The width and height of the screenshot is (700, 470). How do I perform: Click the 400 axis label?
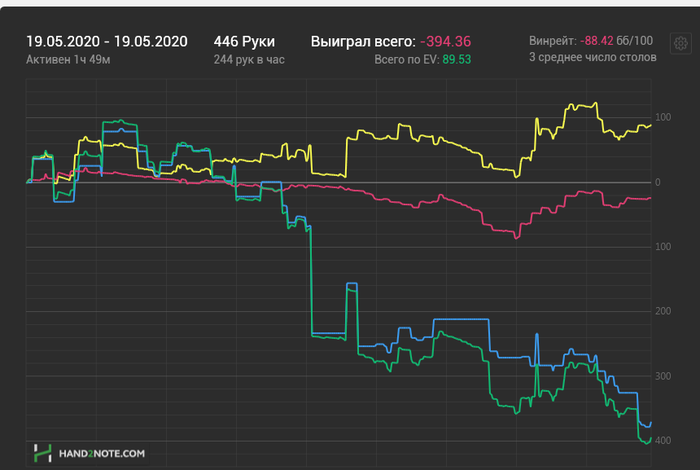pos(663,441)
